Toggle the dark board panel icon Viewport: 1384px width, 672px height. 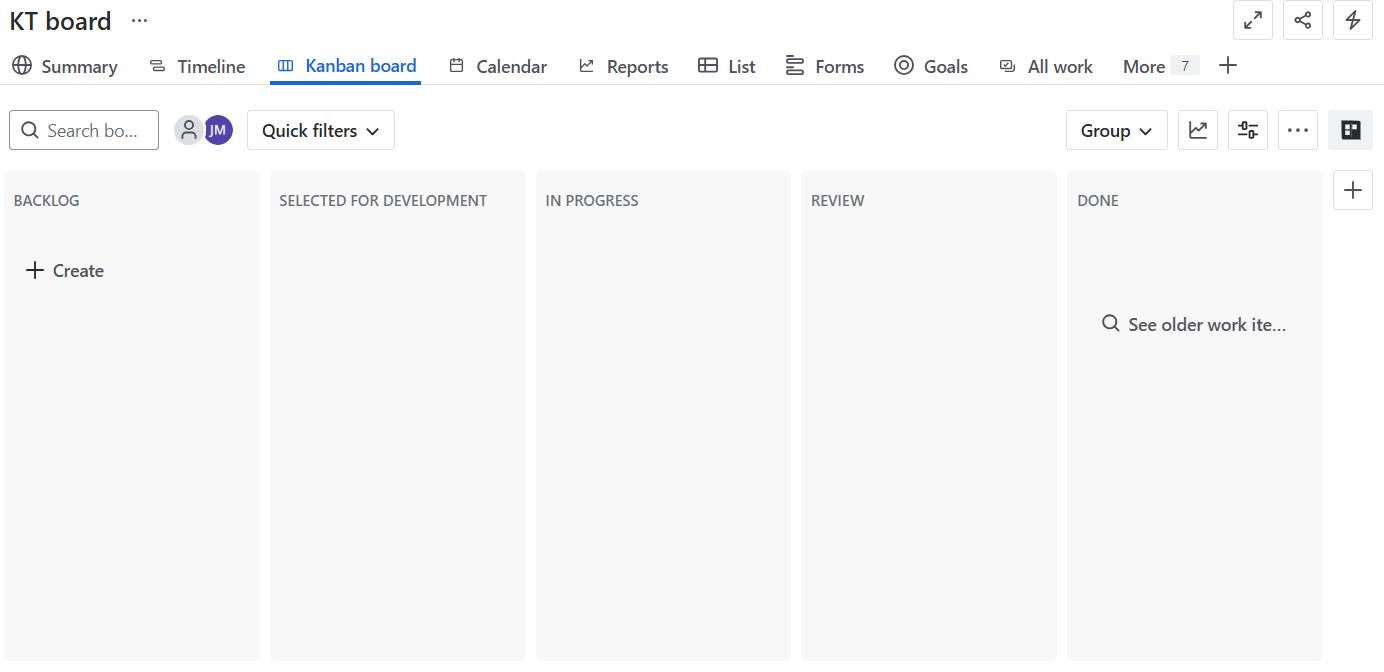(x=1350, y=130)
